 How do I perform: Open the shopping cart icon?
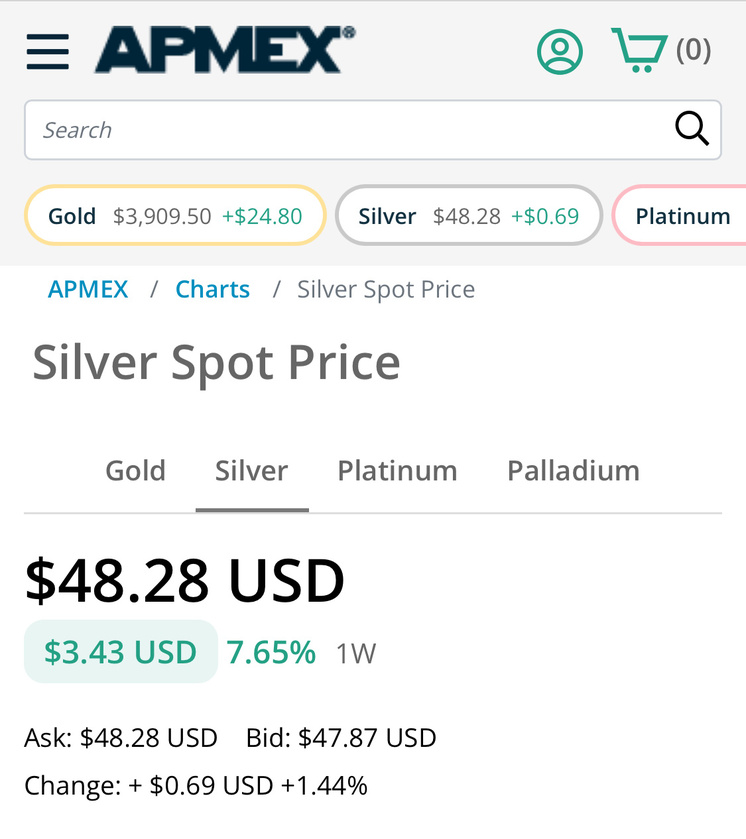pyautogui.click(x=638, y=50)
